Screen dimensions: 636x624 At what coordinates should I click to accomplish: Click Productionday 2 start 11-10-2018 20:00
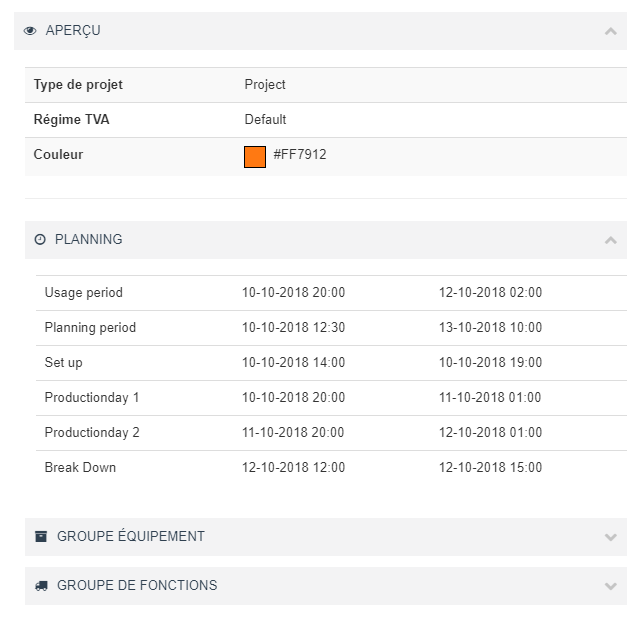[x=293, y=432]
